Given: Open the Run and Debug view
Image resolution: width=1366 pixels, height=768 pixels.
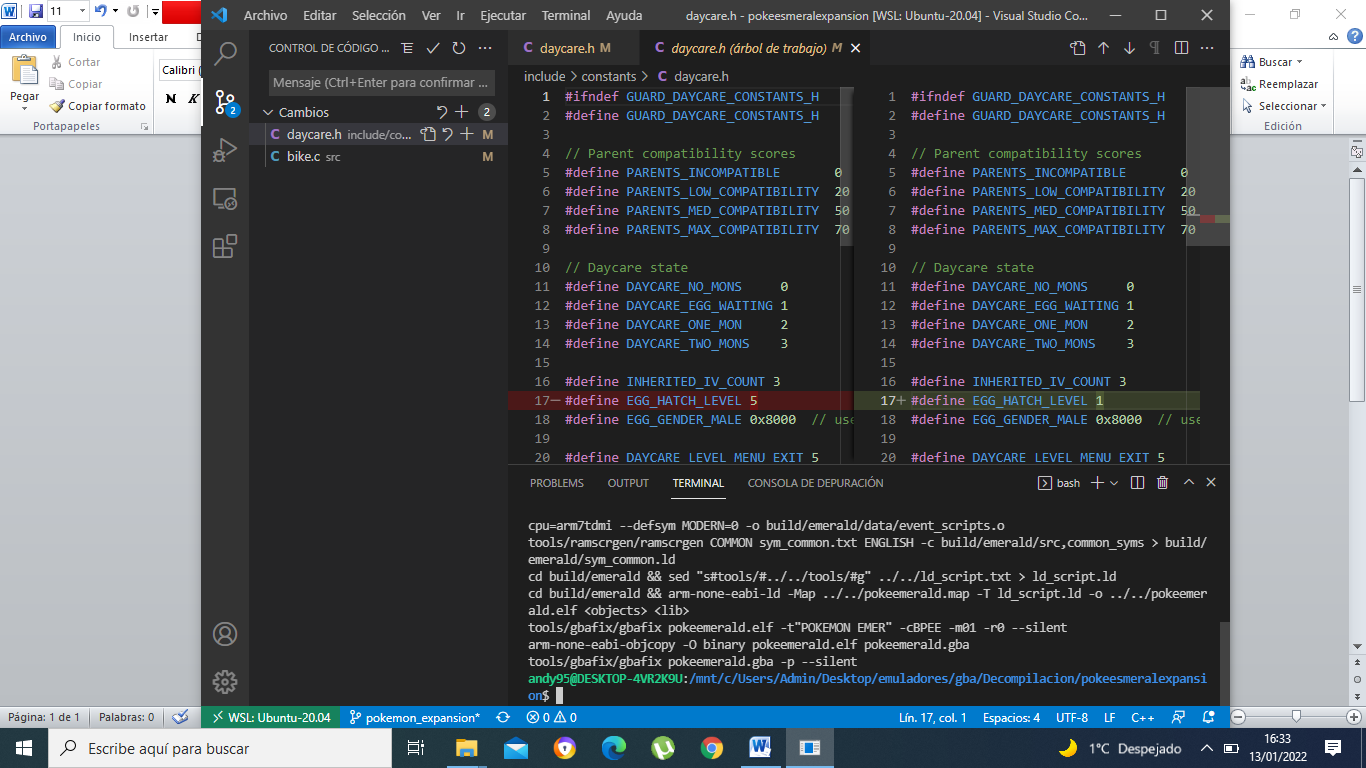Looking at the screenshot, I should [x=226, y=150].
